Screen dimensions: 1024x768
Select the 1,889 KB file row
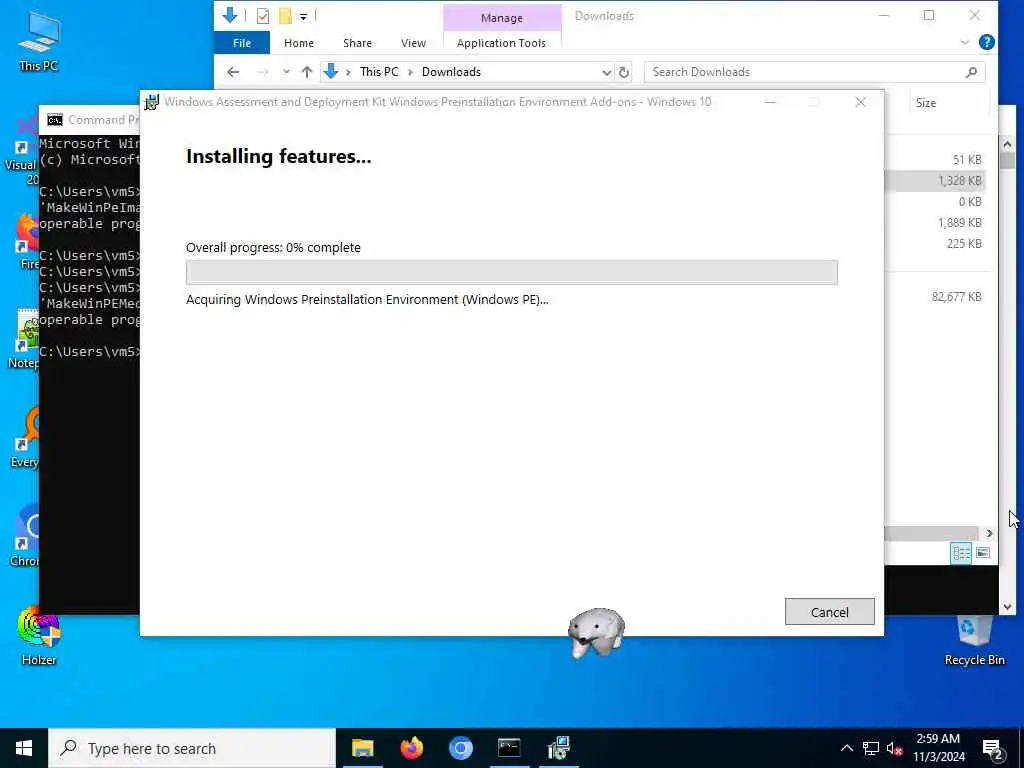coord(935,223)
